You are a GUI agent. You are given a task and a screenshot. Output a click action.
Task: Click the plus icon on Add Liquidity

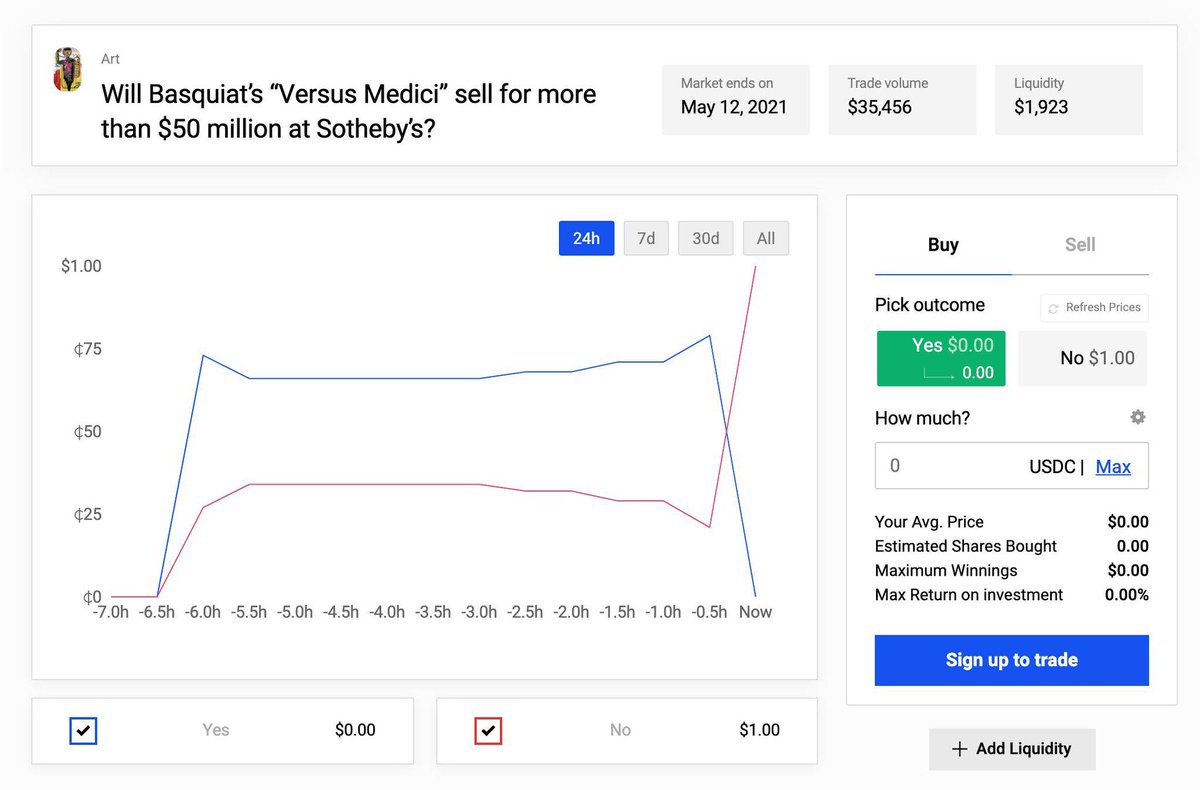pyautogui.click(x=959, y=749)
